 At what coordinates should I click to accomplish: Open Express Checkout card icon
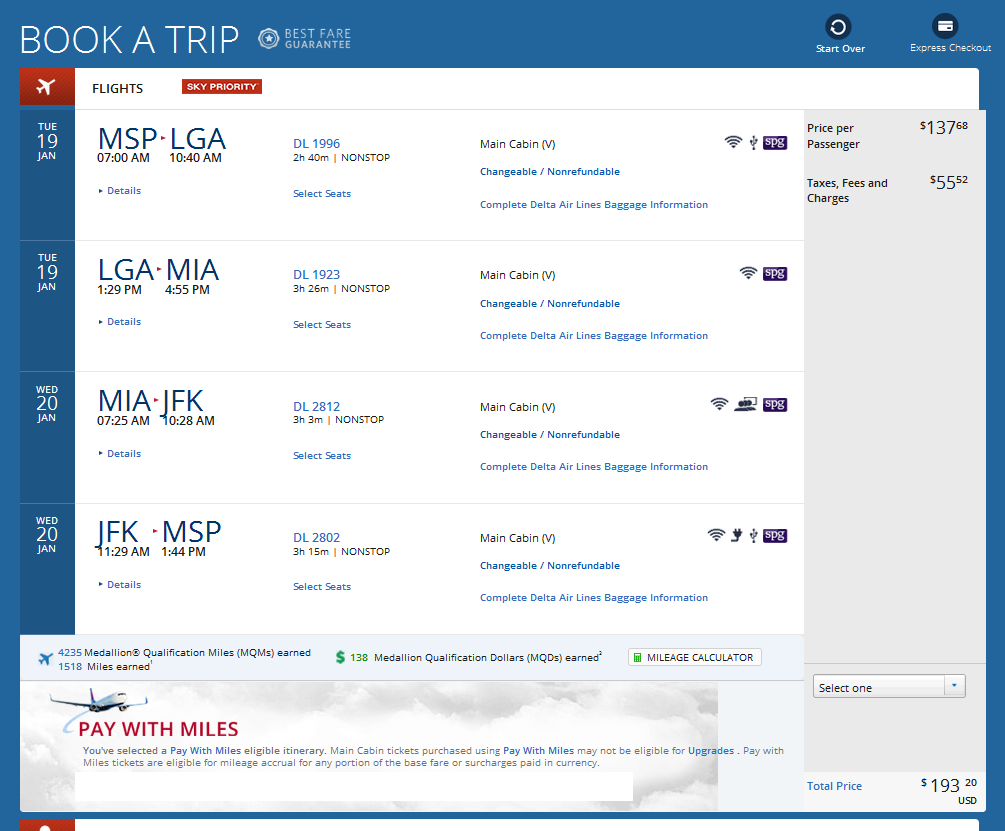click(x=945, y=27)
